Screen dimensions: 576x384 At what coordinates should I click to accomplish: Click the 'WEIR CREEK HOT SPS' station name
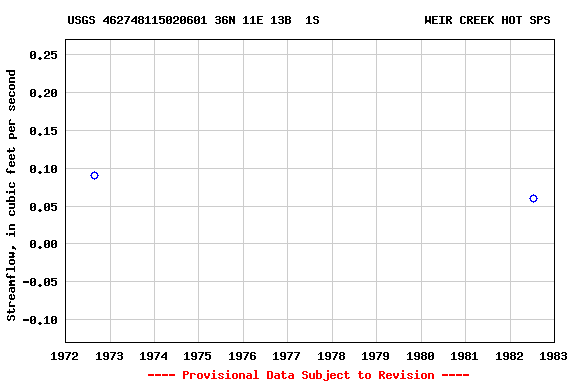[x=487, y=20]
